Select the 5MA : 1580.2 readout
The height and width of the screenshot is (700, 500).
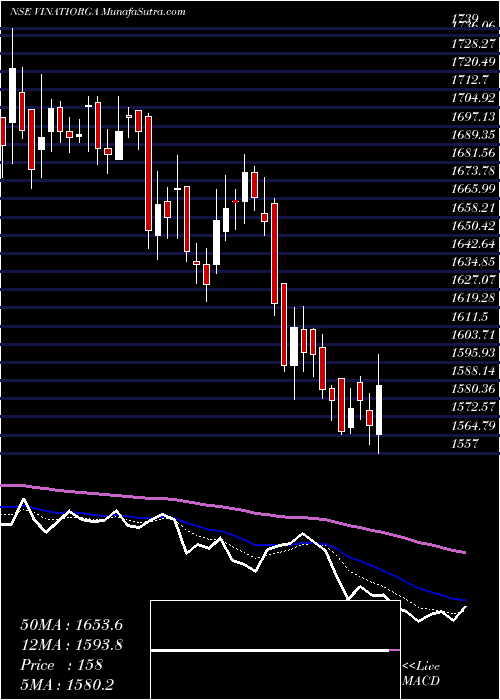click(69, 685)
